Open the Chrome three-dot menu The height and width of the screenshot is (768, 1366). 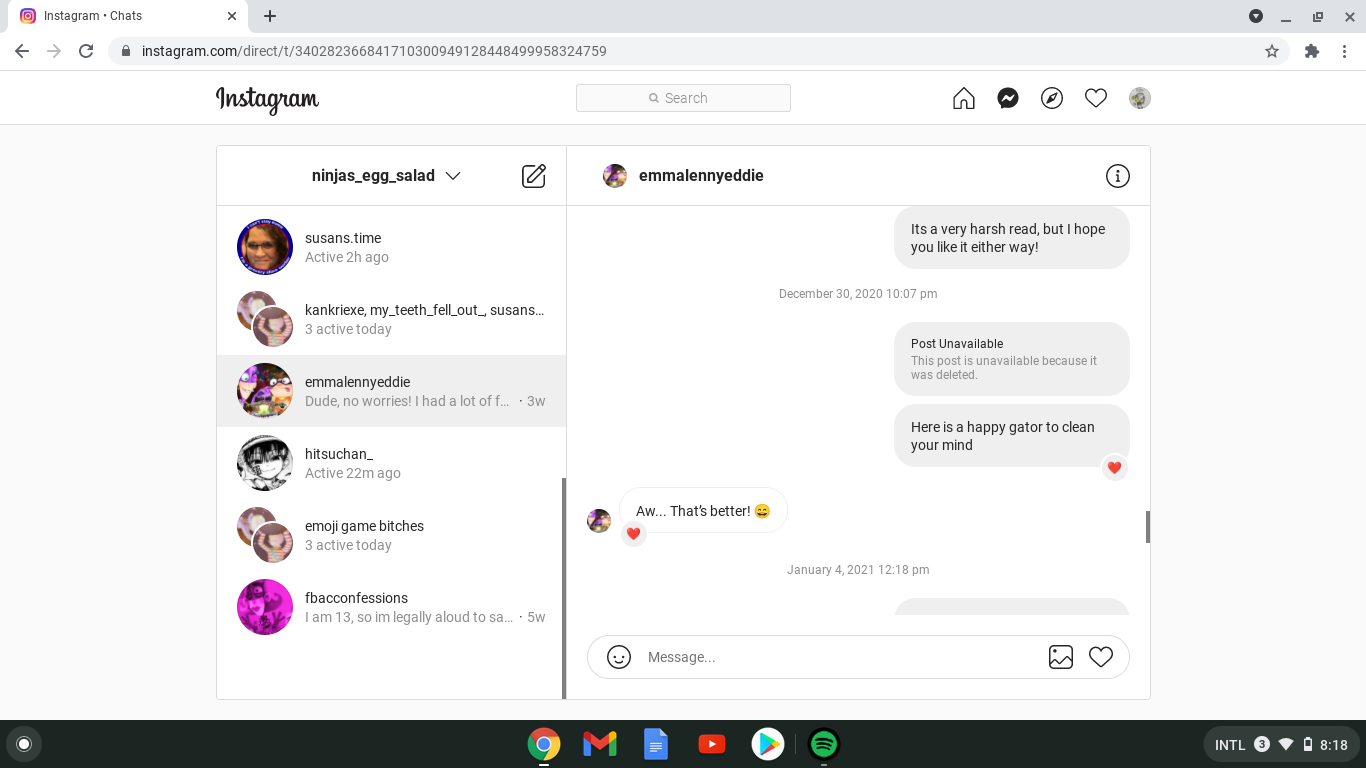(1346, 51)
